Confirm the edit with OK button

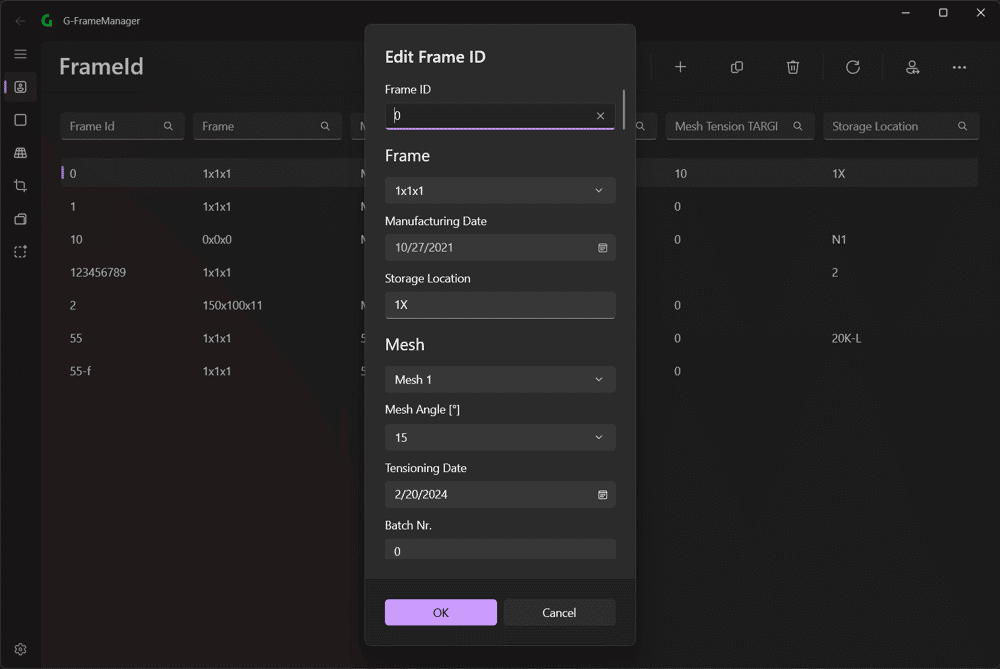point(441,612)
